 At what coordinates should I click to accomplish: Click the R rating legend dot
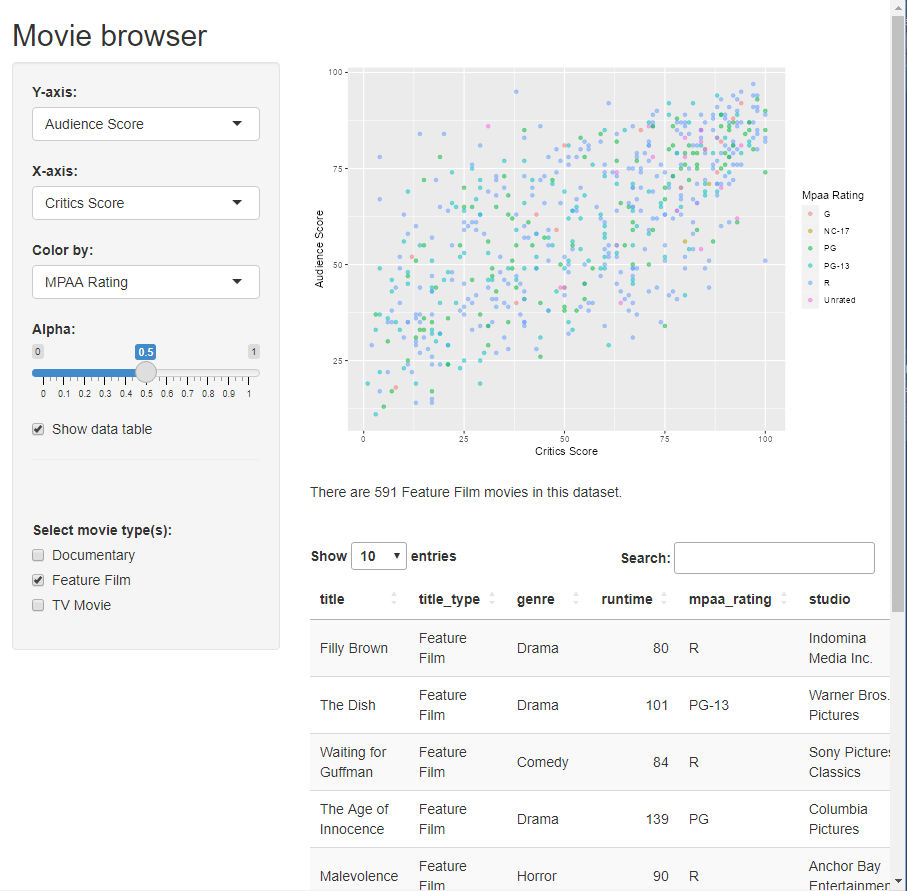[811, 283]
